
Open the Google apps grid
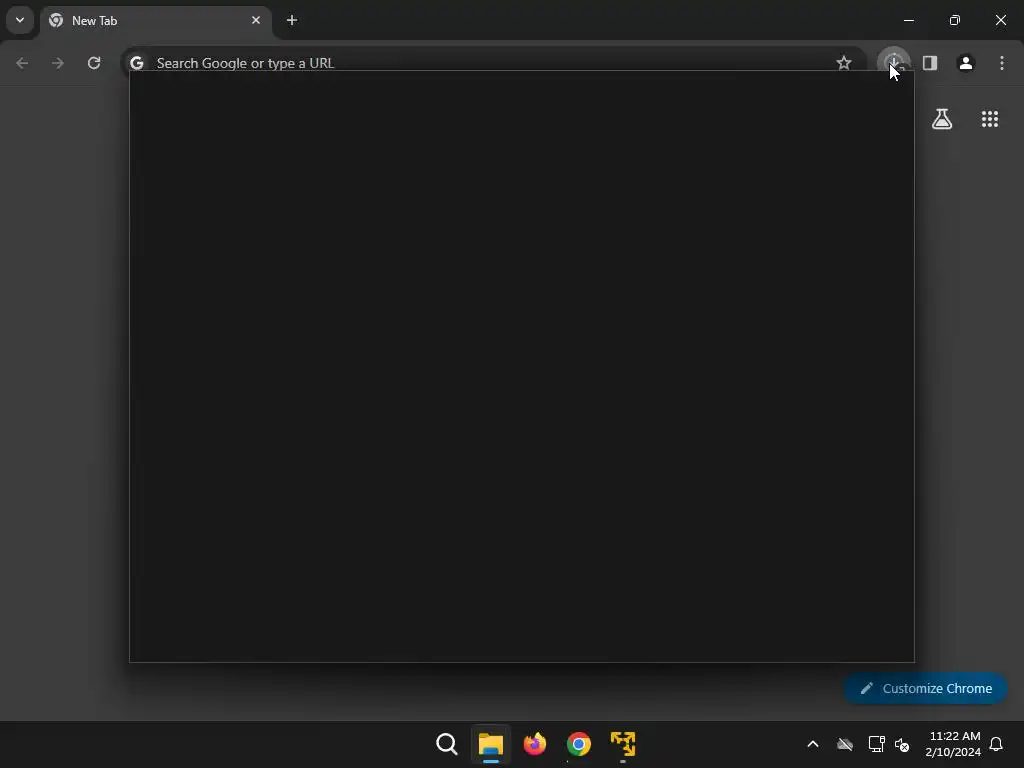[990, 119]
